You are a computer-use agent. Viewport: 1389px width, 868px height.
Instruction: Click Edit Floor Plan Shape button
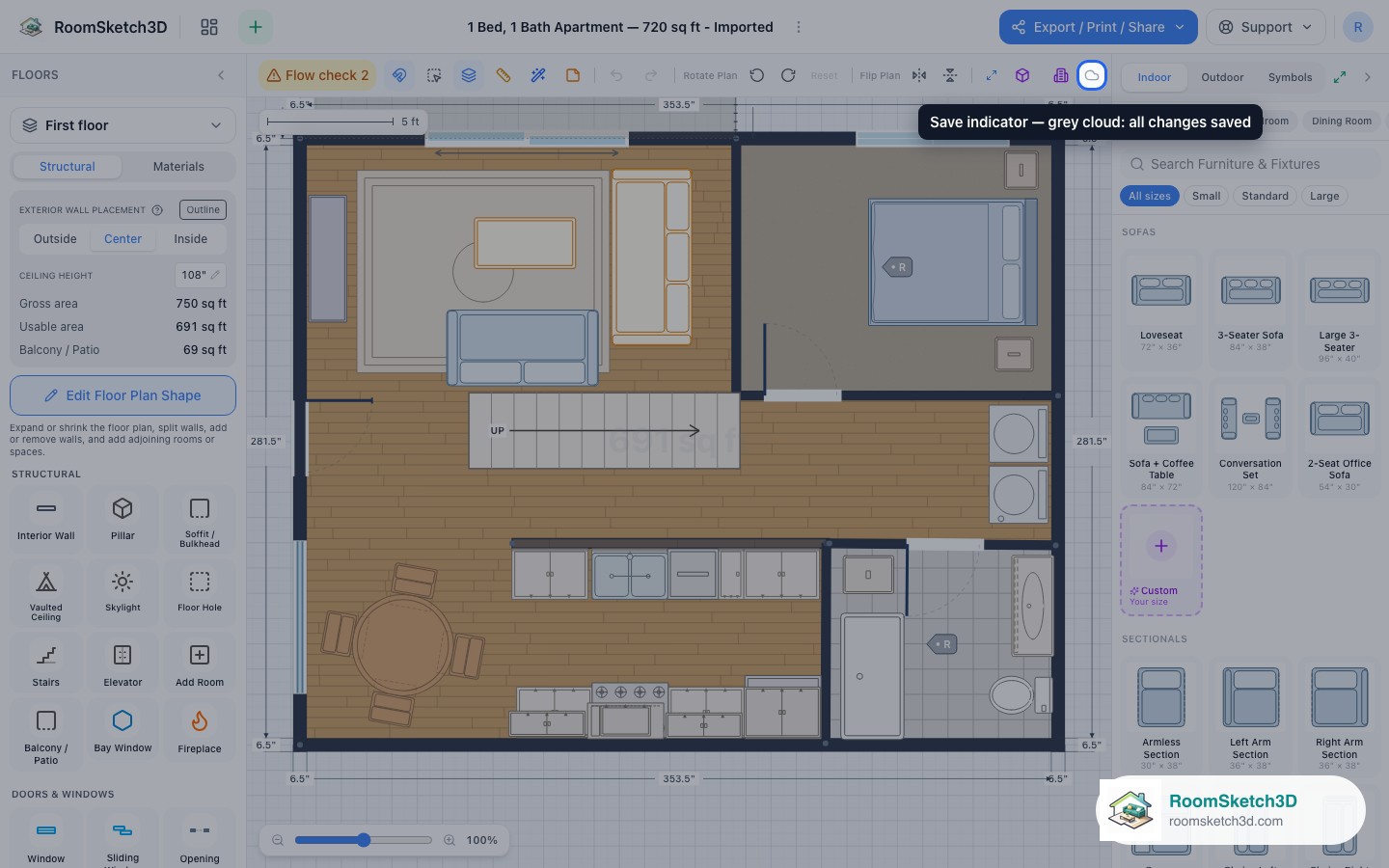(x=123, y=395)
